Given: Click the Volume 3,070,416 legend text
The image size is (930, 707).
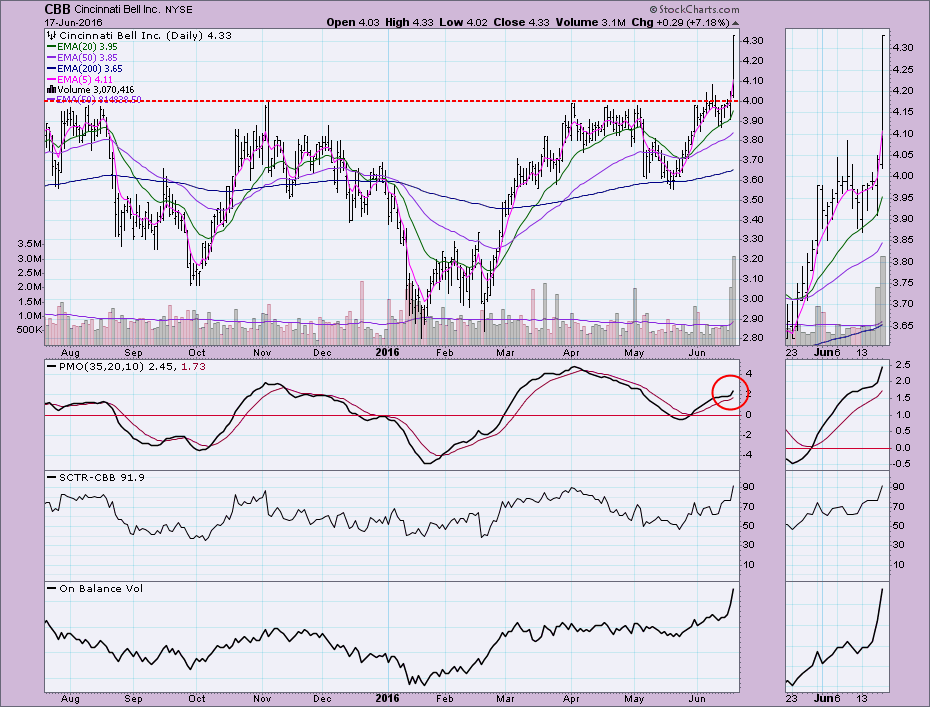Looking at the screenshot, I should click(x=102, y=88).
